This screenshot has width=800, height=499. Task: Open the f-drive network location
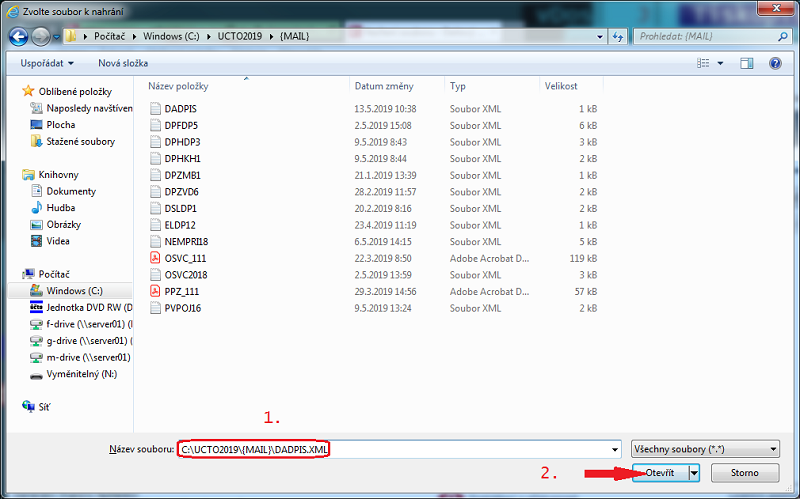click(x=89, y=324)
